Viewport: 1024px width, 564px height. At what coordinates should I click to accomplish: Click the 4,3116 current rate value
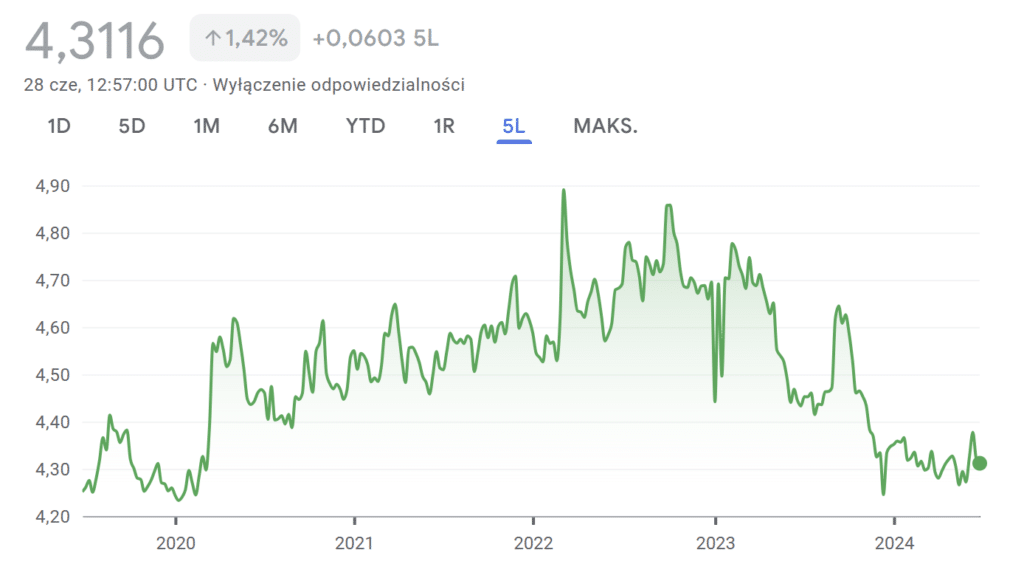coord(94,41)
